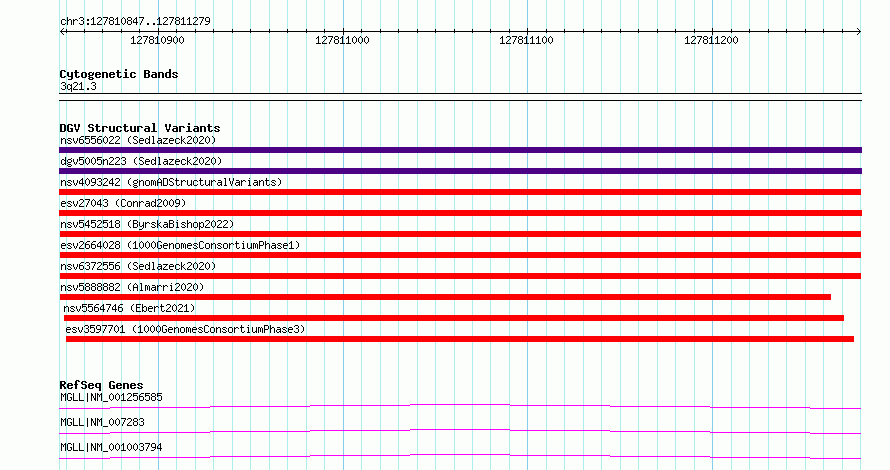Open variant label nsv4093242 (gnomADStructuralVariants)
The image size is (890, 470).
point(171,182)
